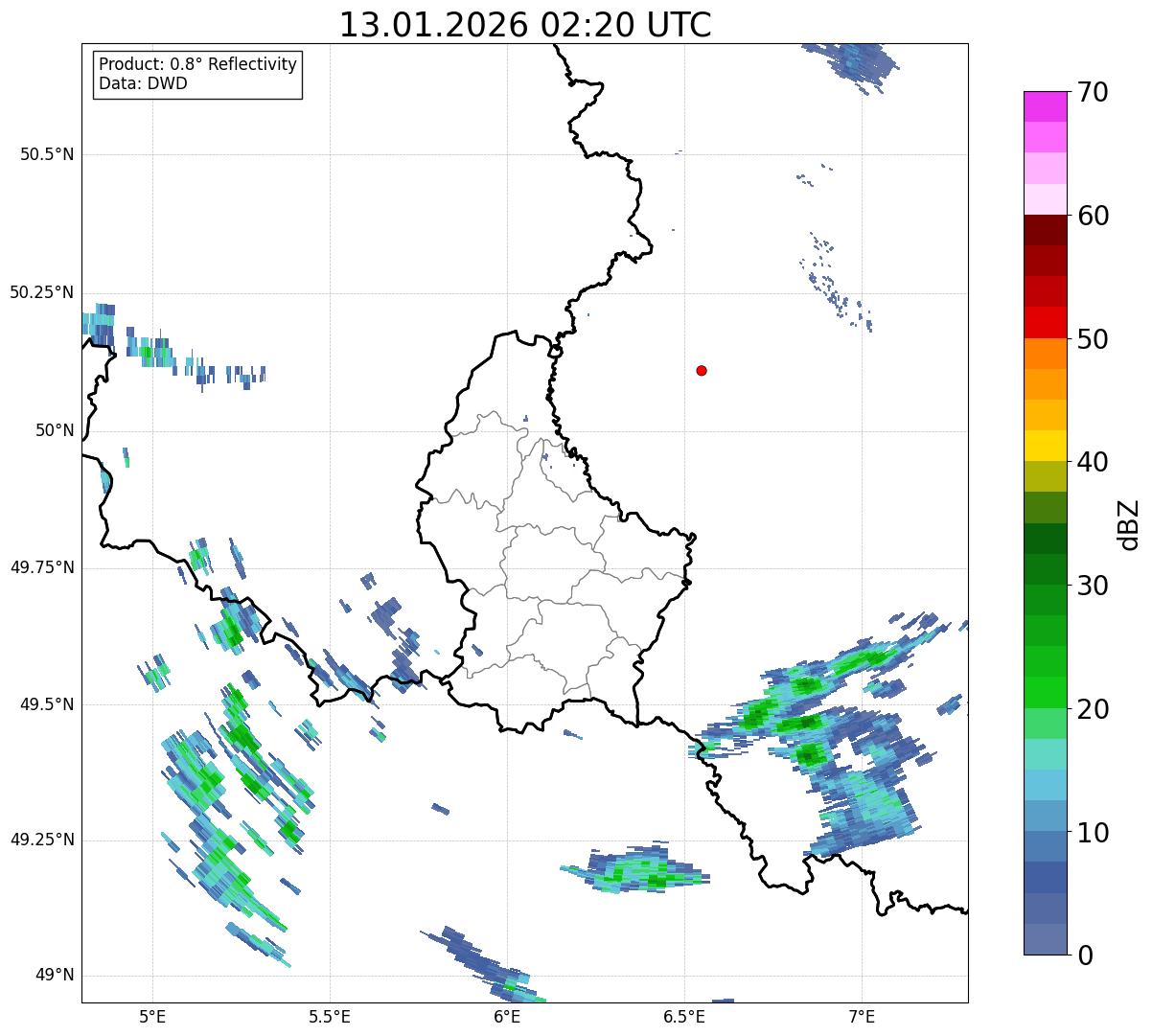Click the title "13.01.2026 02:20 UTC"
1152x1036 pixels.
(525, 25)
